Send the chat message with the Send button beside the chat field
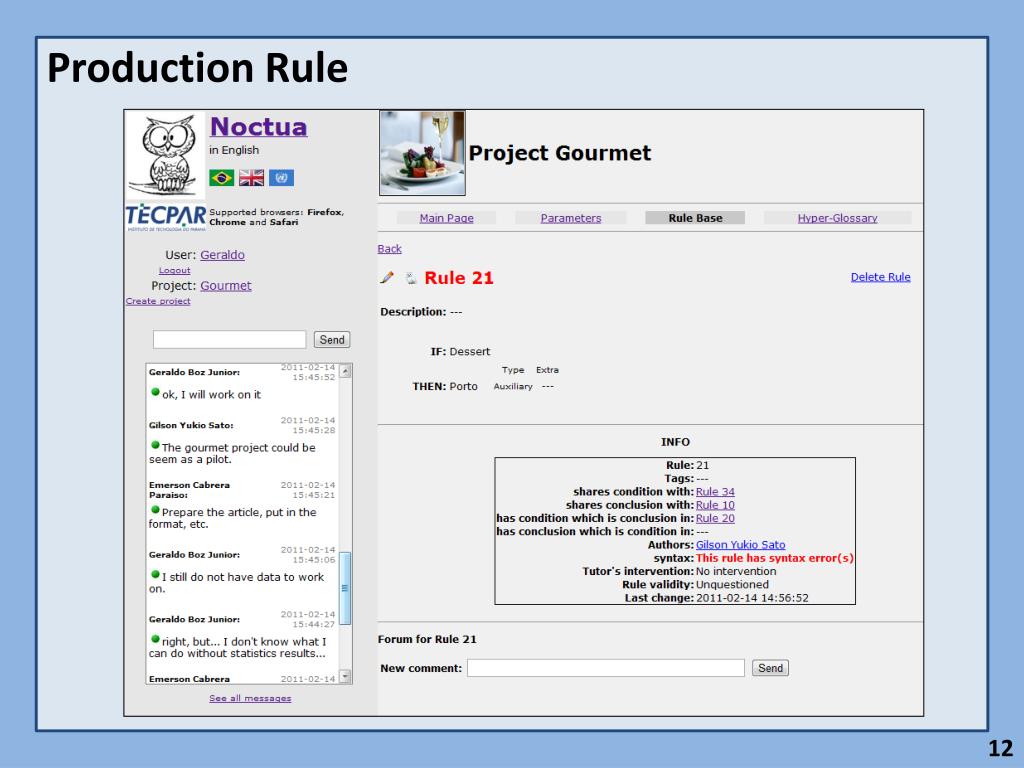This screenshot has width=1024, height=768. pos(332,340)
